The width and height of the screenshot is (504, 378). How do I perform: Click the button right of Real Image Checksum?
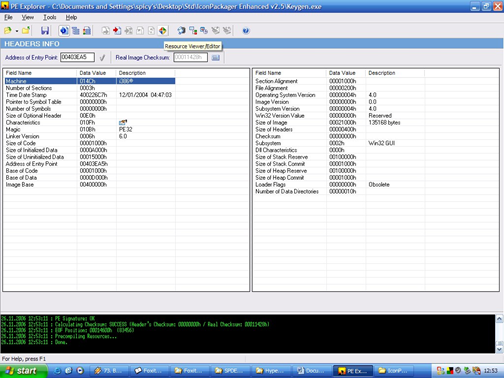coord(216,58)
